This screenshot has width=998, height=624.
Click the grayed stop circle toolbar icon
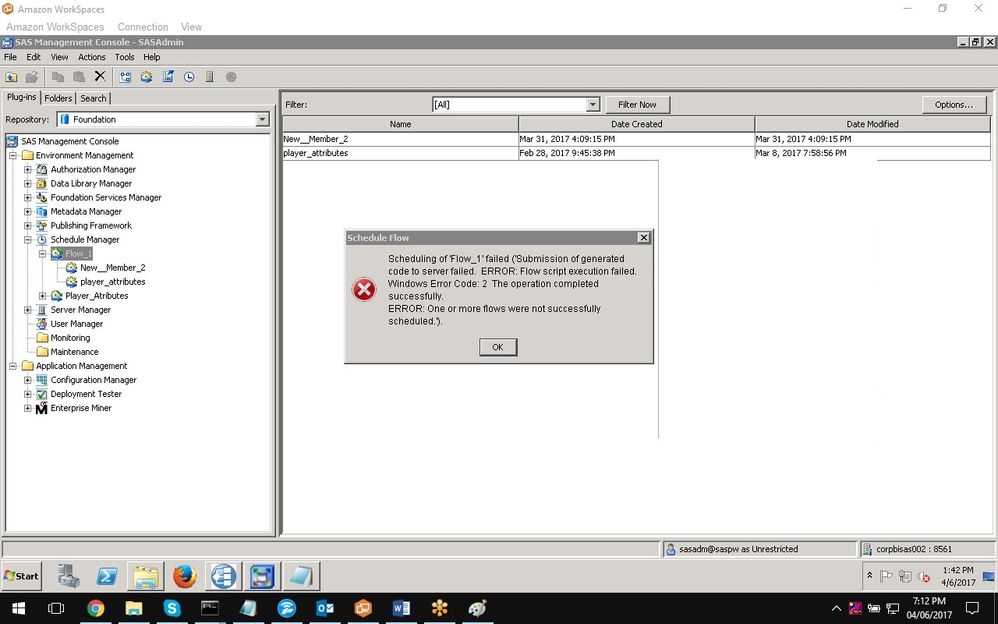coord(231,77)
